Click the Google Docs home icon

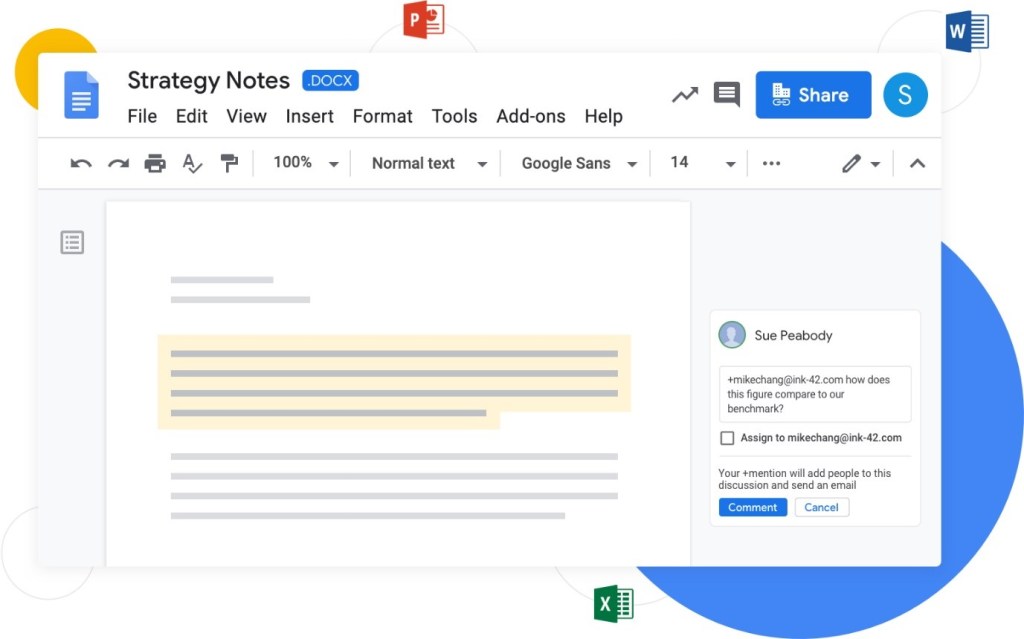(81, 95)
